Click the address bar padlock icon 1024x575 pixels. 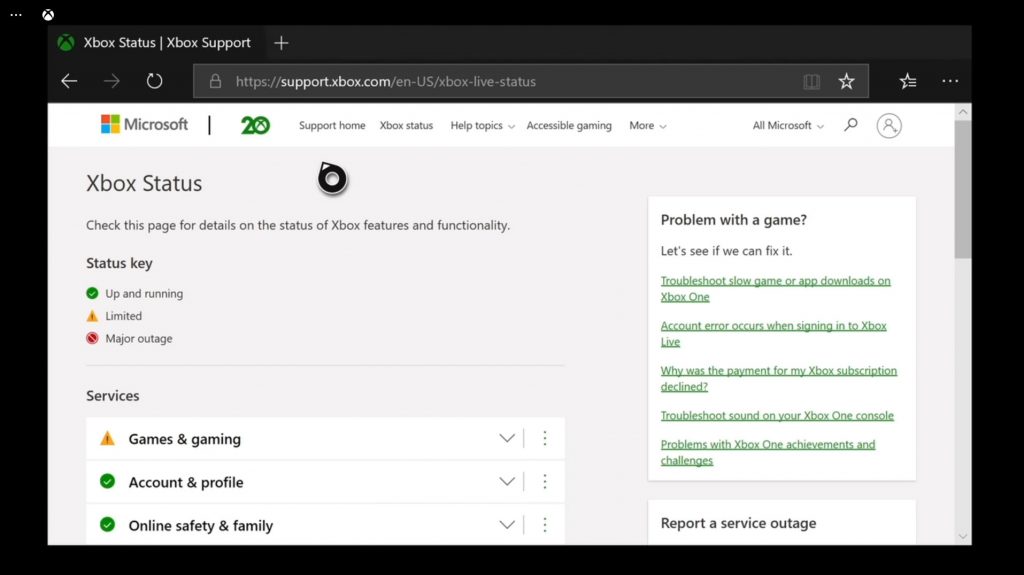pyautogui.click(x=215, y=81)
